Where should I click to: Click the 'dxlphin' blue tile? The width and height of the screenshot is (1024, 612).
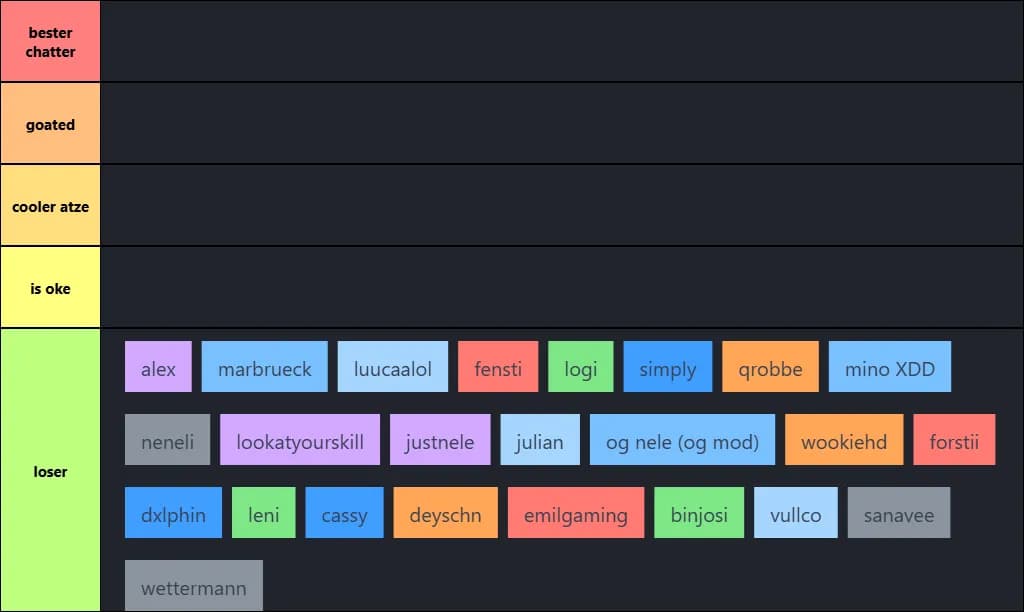173,513
